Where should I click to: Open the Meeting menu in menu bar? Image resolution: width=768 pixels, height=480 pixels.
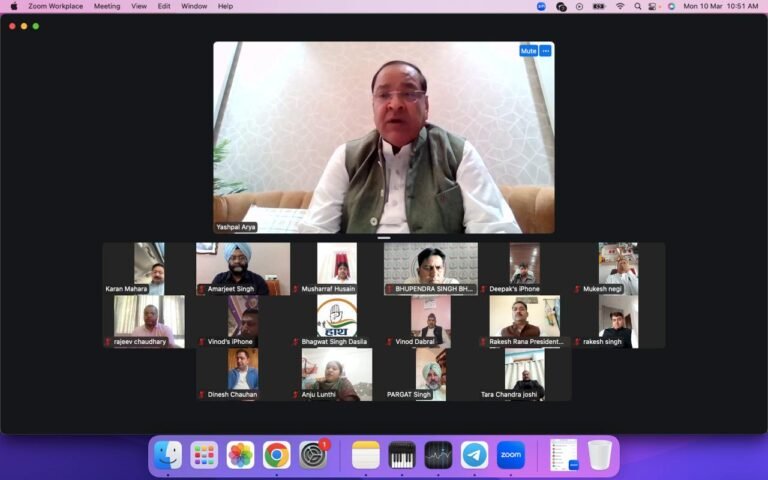107,6
